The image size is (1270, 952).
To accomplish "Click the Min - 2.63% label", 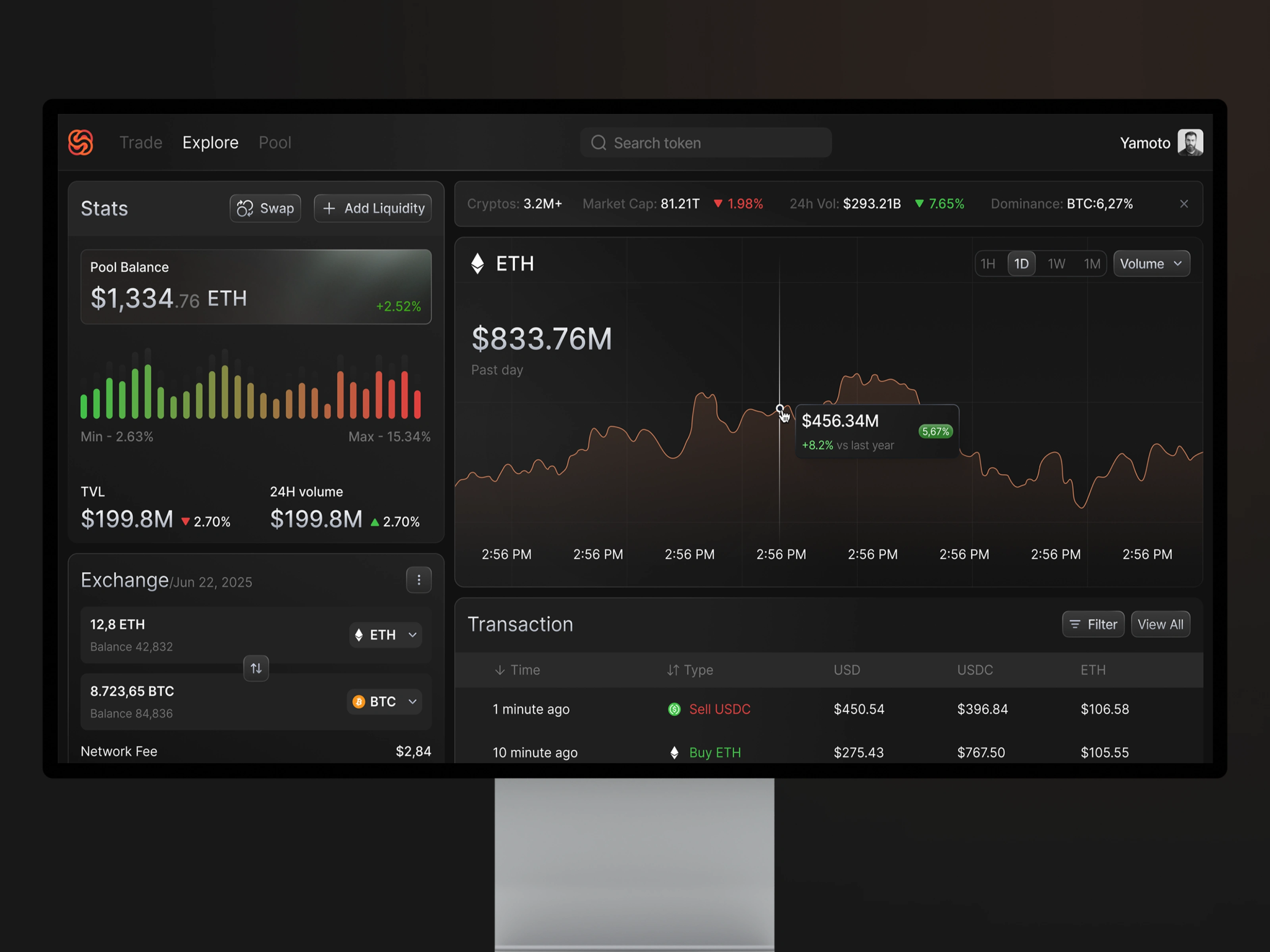I will (x=117, y=437).
